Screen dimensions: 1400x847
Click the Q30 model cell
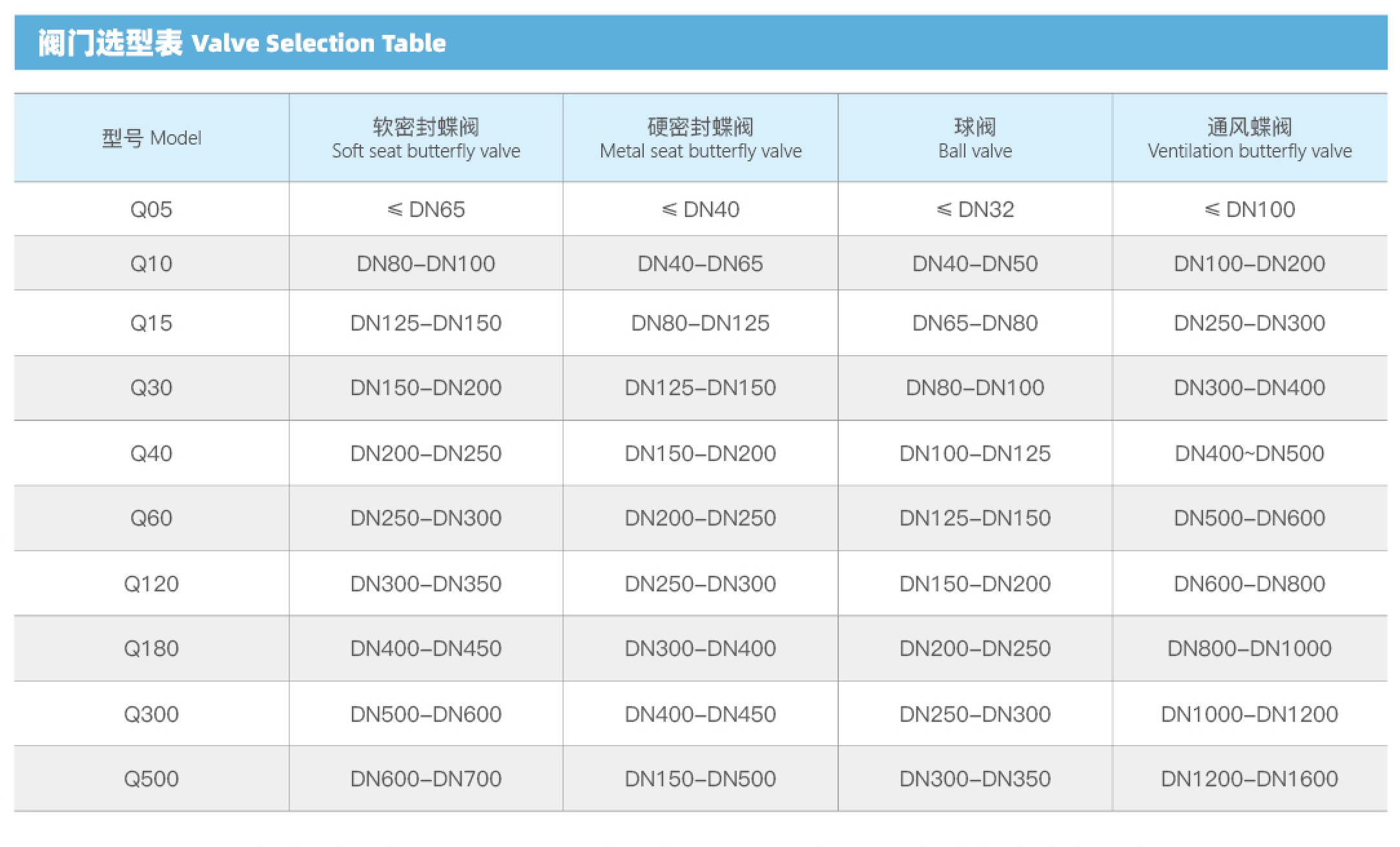click(x=152, y=387)
